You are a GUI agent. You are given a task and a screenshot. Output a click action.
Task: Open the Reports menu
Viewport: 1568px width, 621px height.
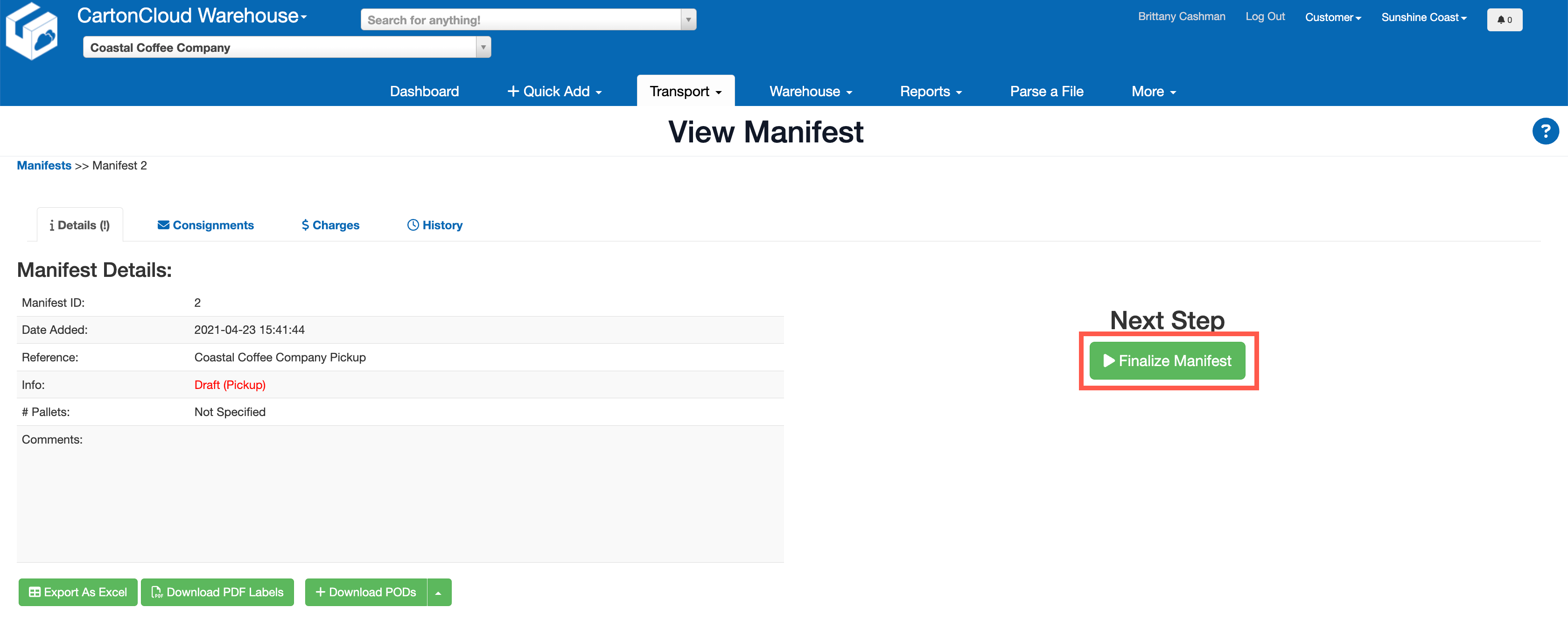[930, 91]
